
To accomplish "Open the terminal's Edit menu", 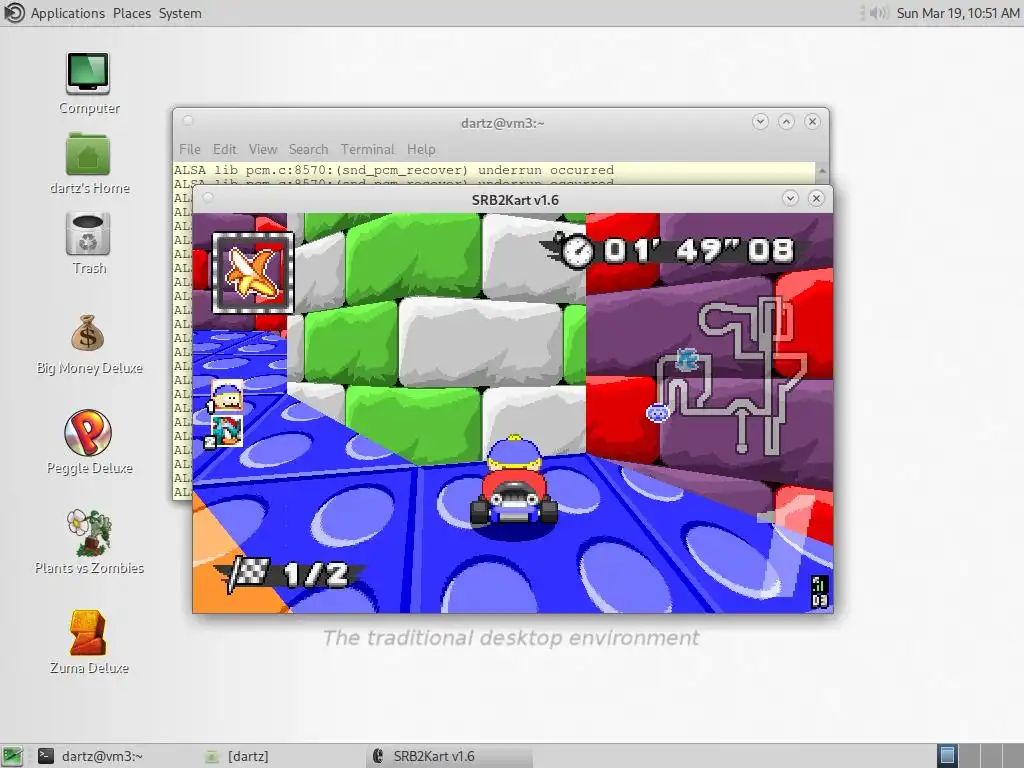I will click(224, 150).
